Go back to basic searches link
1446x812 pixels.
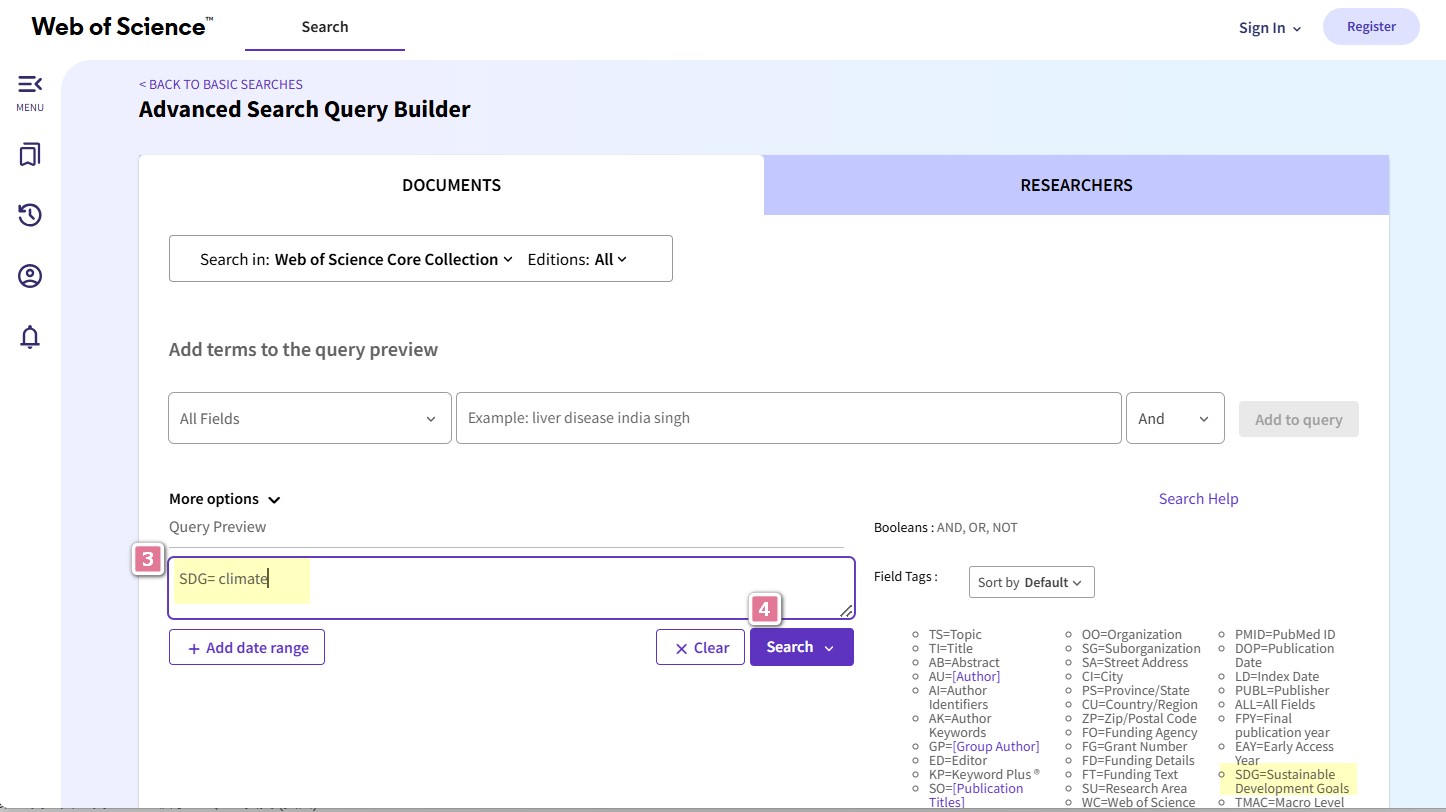[x=221, y=84]
